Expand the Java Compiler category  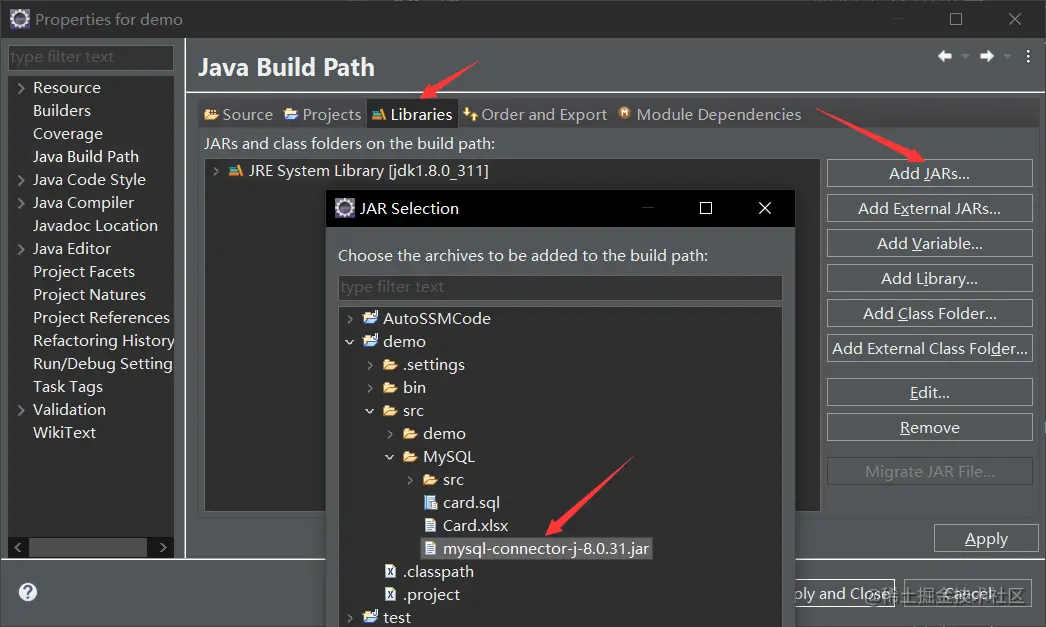[x=21, y=203]
